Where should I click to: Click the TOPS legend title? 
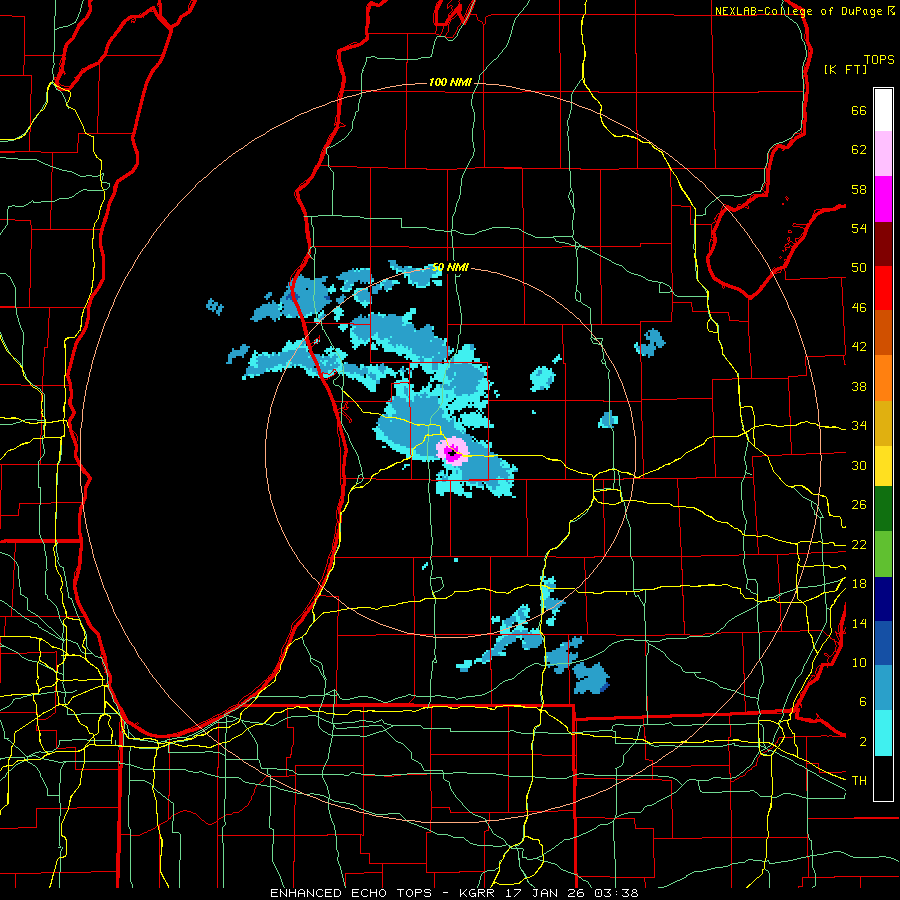(x=879, y=60)
